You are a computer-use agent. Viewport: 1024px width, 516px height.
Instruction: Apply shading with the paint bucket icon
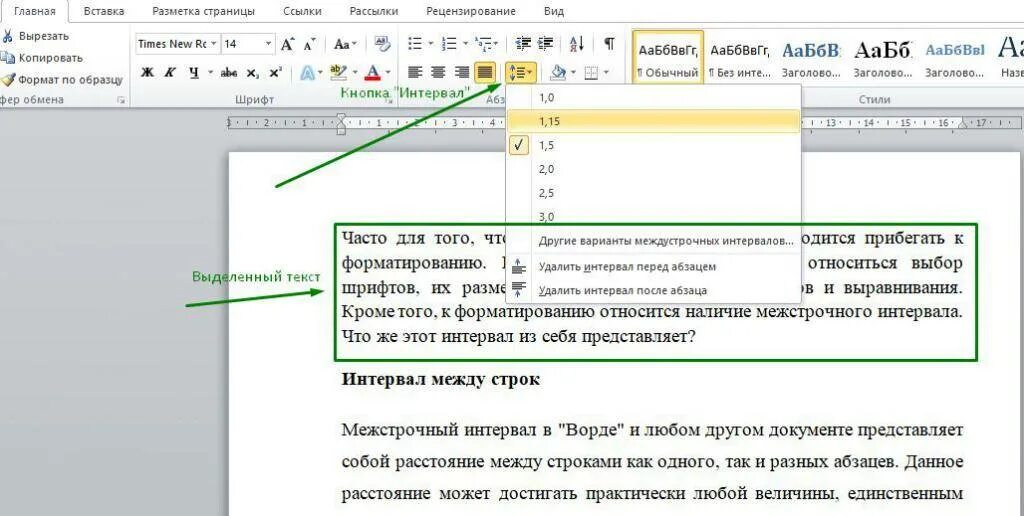click(558, 73)
